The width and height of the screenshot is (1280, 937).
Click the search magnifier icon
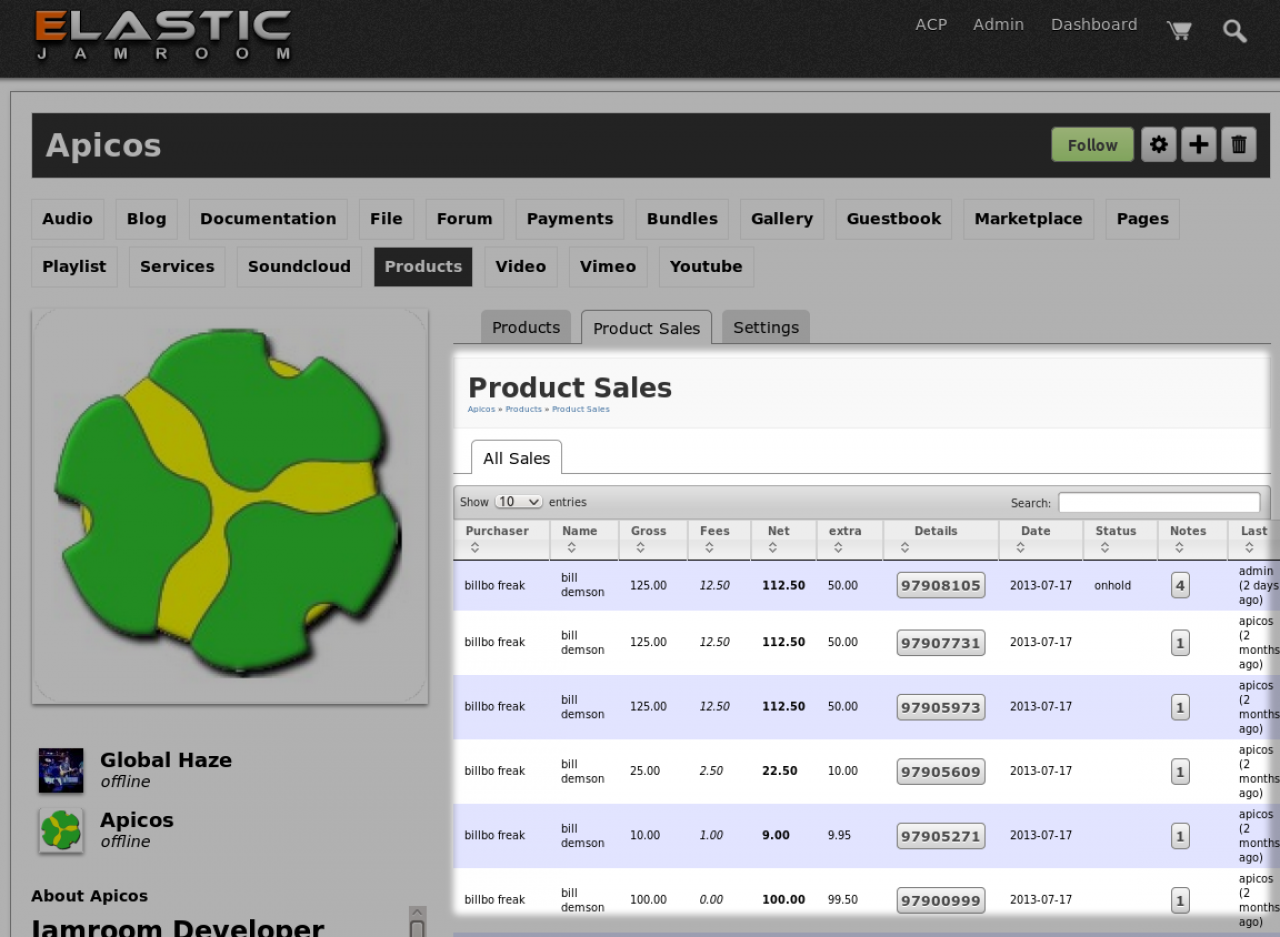click(x=1235, y=30)
